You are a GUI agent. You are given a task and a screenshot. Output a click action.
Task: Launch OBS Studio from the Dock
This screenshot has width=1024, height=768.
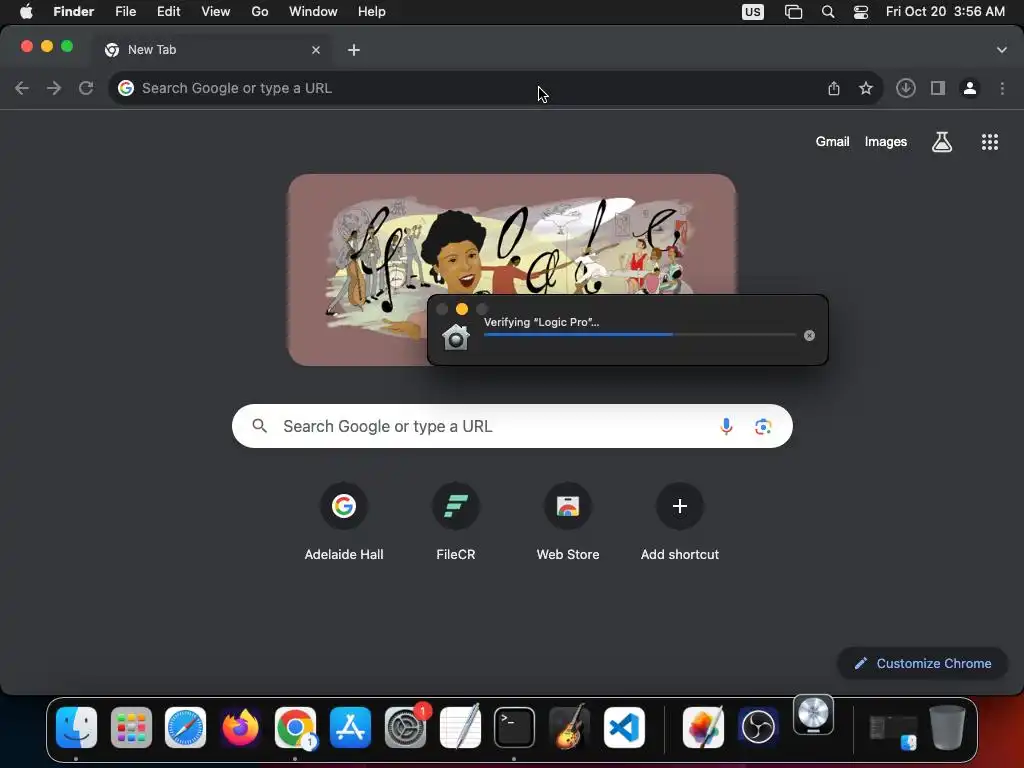(758, 727)
